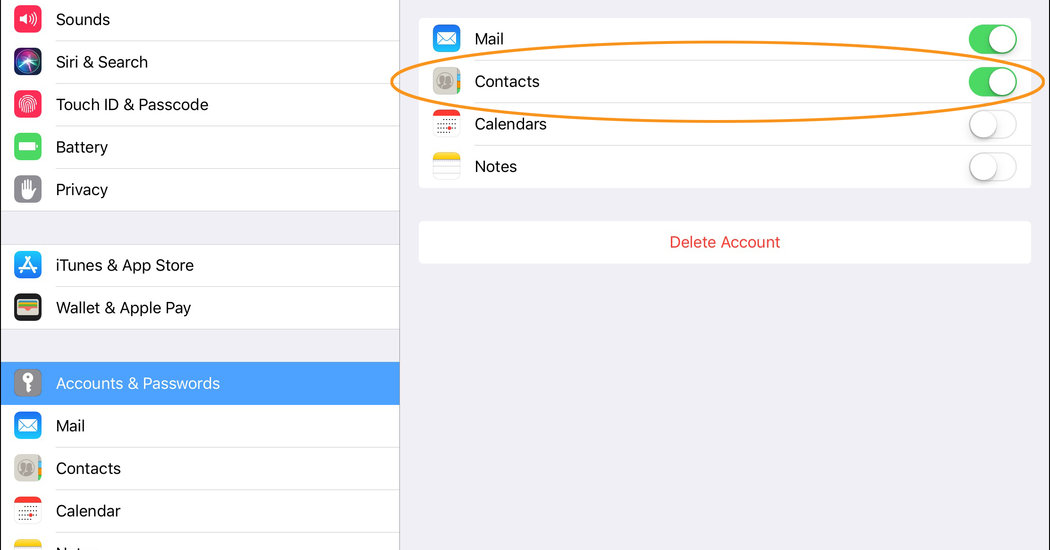Tap the Accounts & Passwords key icon
1050x550 pixels.
tap(27, 383)
